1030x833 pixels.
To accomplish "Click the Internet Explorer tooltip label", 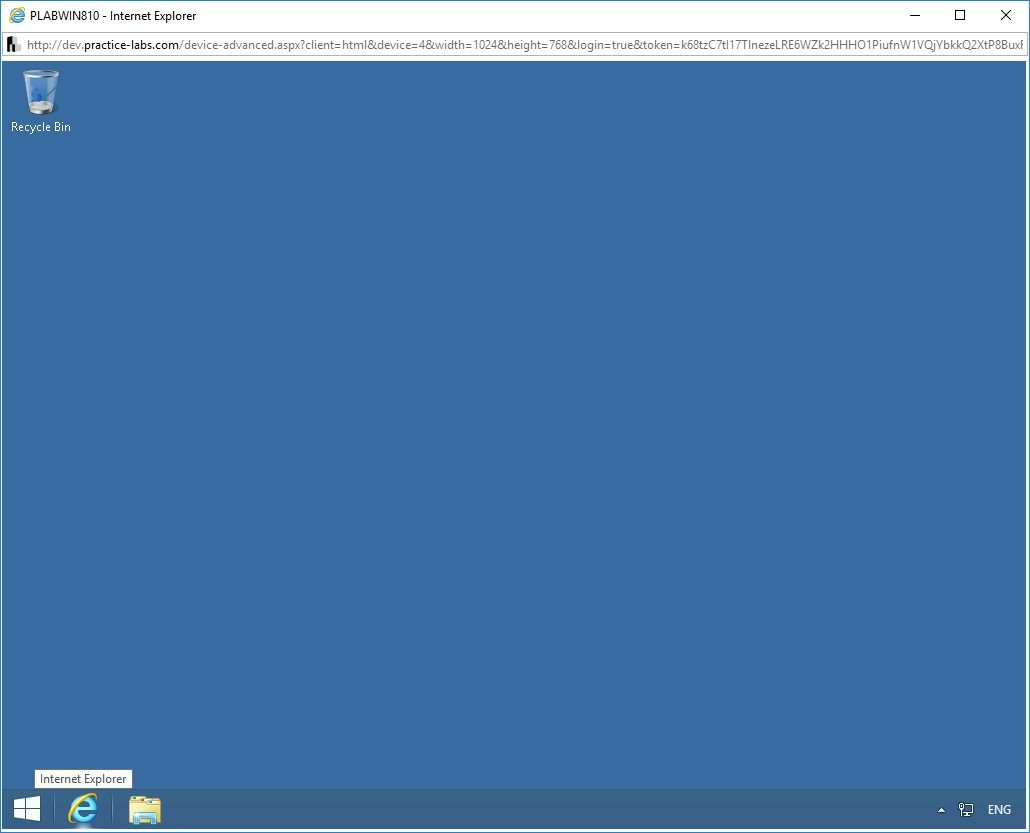I will pos(83,778).
